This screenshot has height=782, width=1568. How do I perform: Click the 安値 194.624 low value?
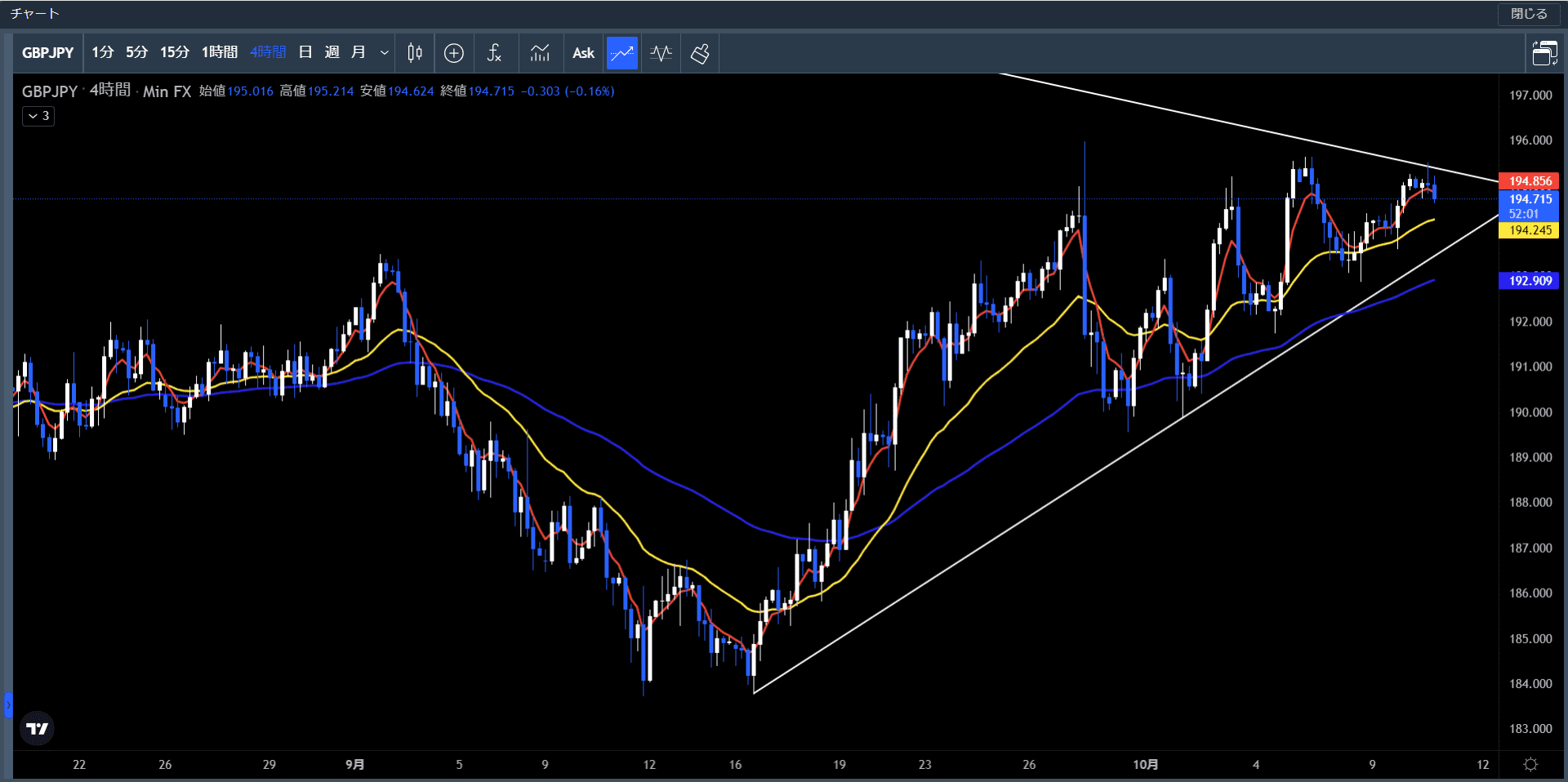click(397, 91)
